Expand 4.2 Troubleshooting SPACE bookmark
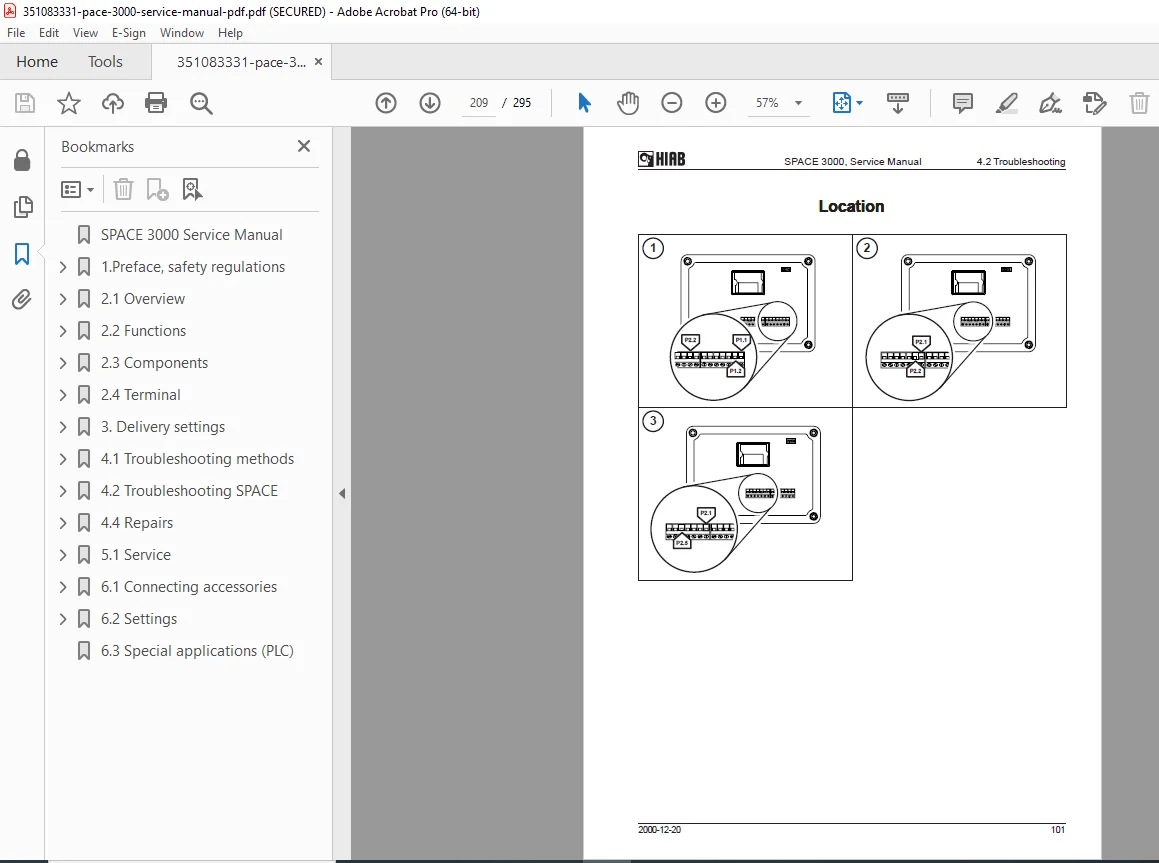This screenshot has height=863, width=1159. pos(63,491)
